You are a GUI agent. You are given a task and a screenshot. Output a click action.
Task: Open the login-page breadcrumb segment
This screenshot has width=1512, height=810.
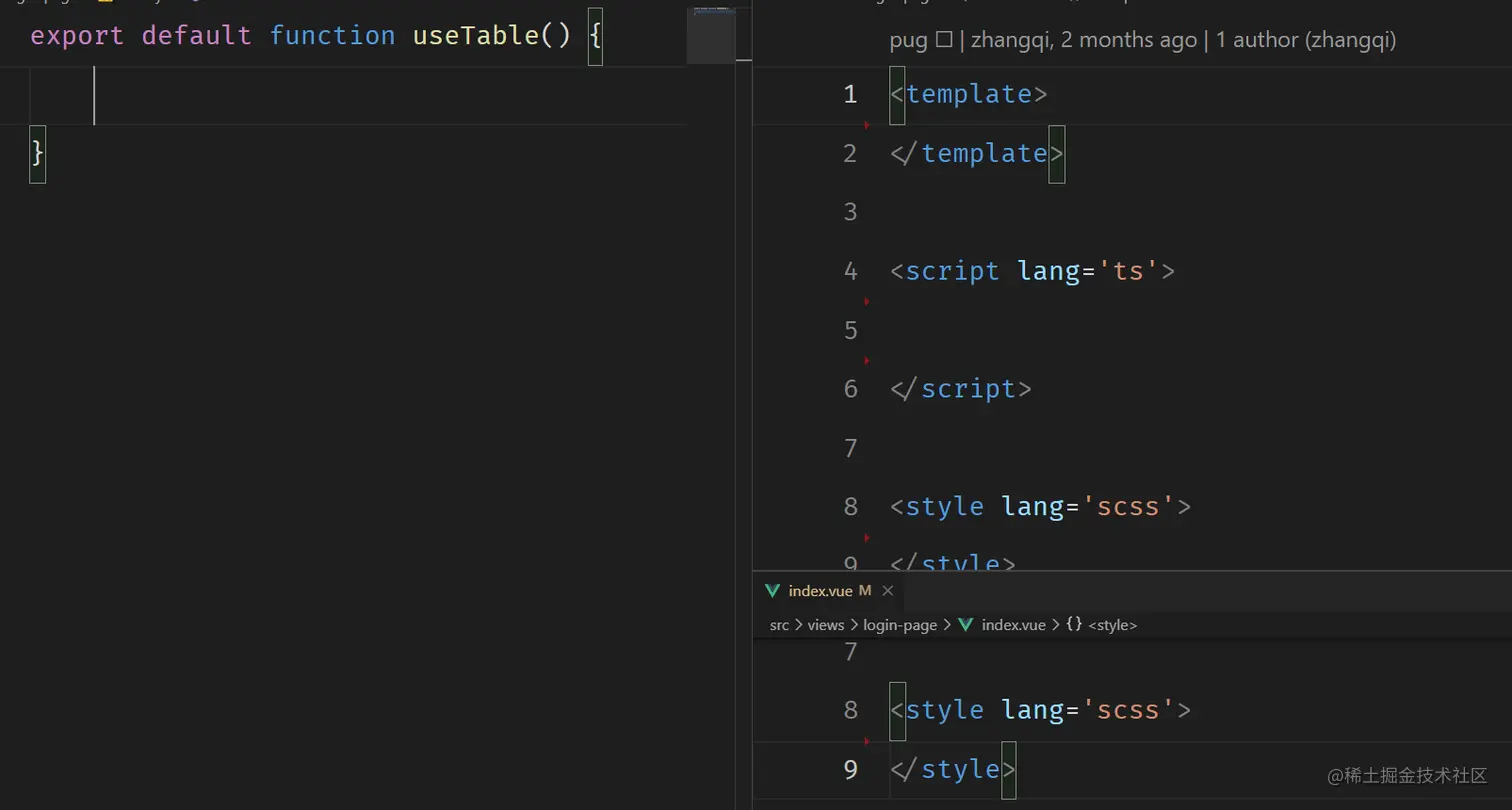click(900, 625)
